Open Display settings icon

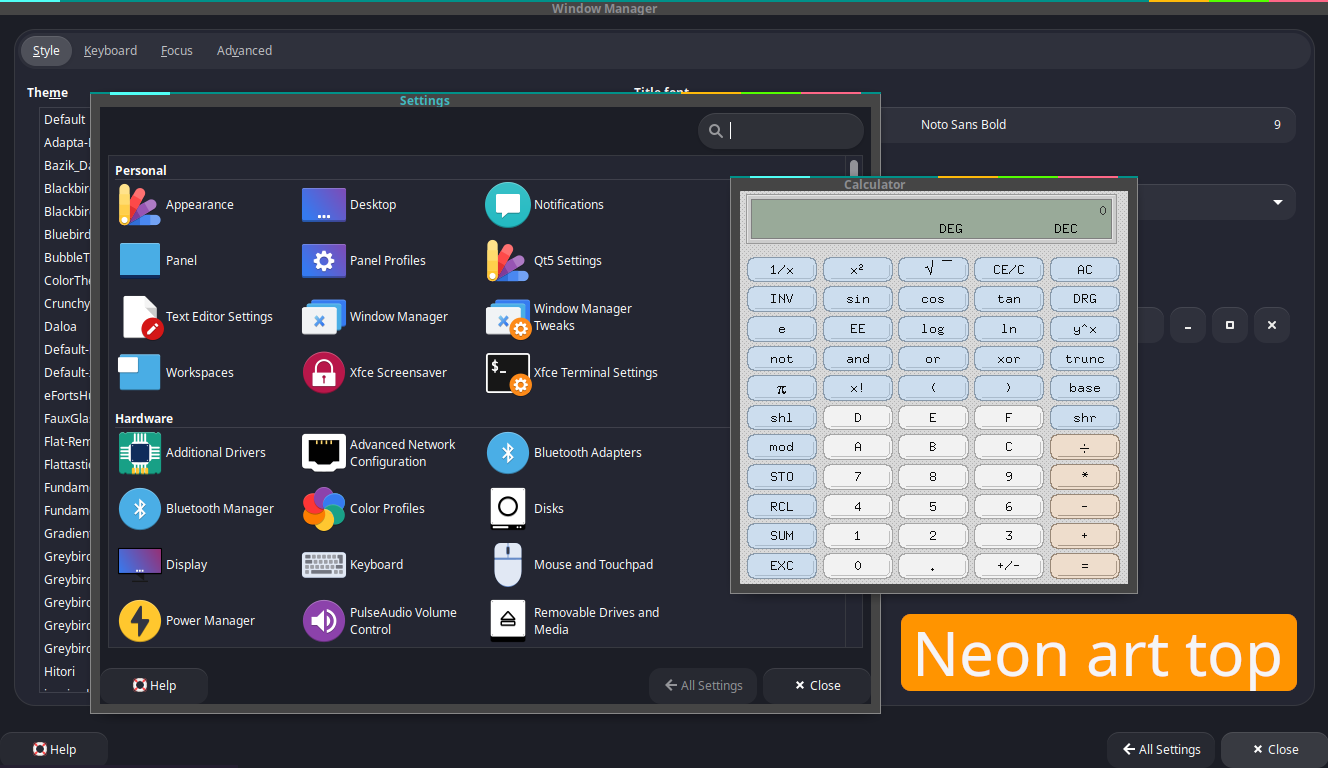[140, 565]
